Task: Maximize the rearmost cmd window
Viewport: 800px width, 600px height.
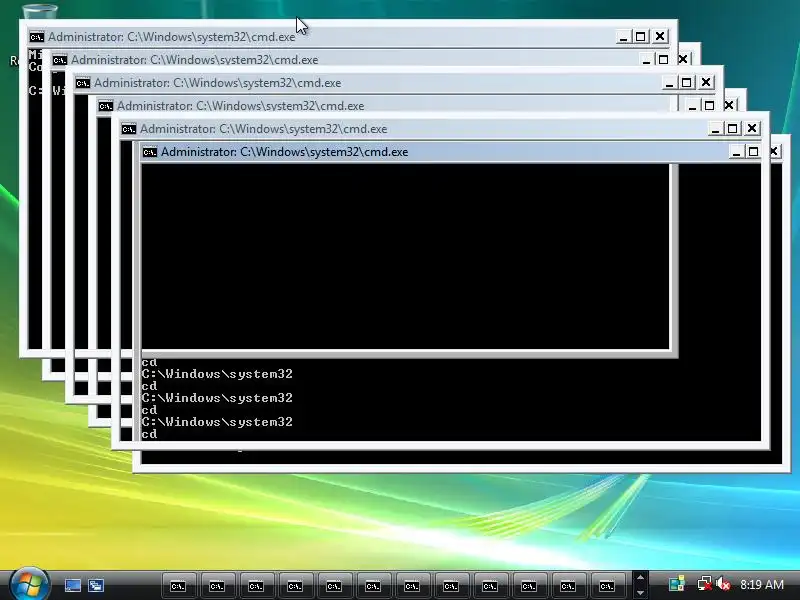Action: tap(640, 36)
